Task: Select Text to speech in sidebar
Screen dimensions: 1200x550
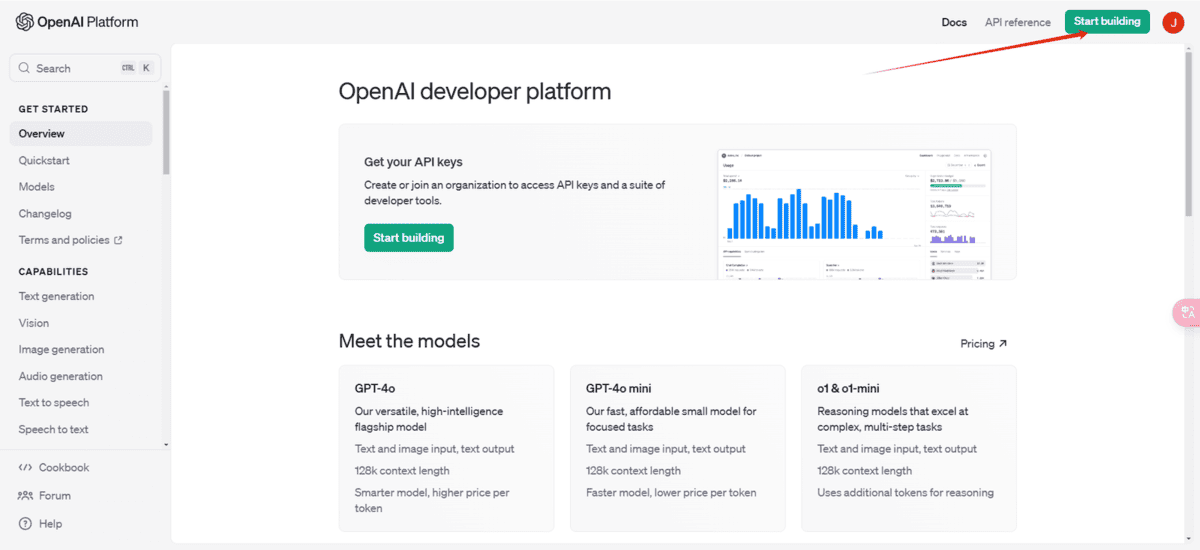Action: [x=53, y=402]
